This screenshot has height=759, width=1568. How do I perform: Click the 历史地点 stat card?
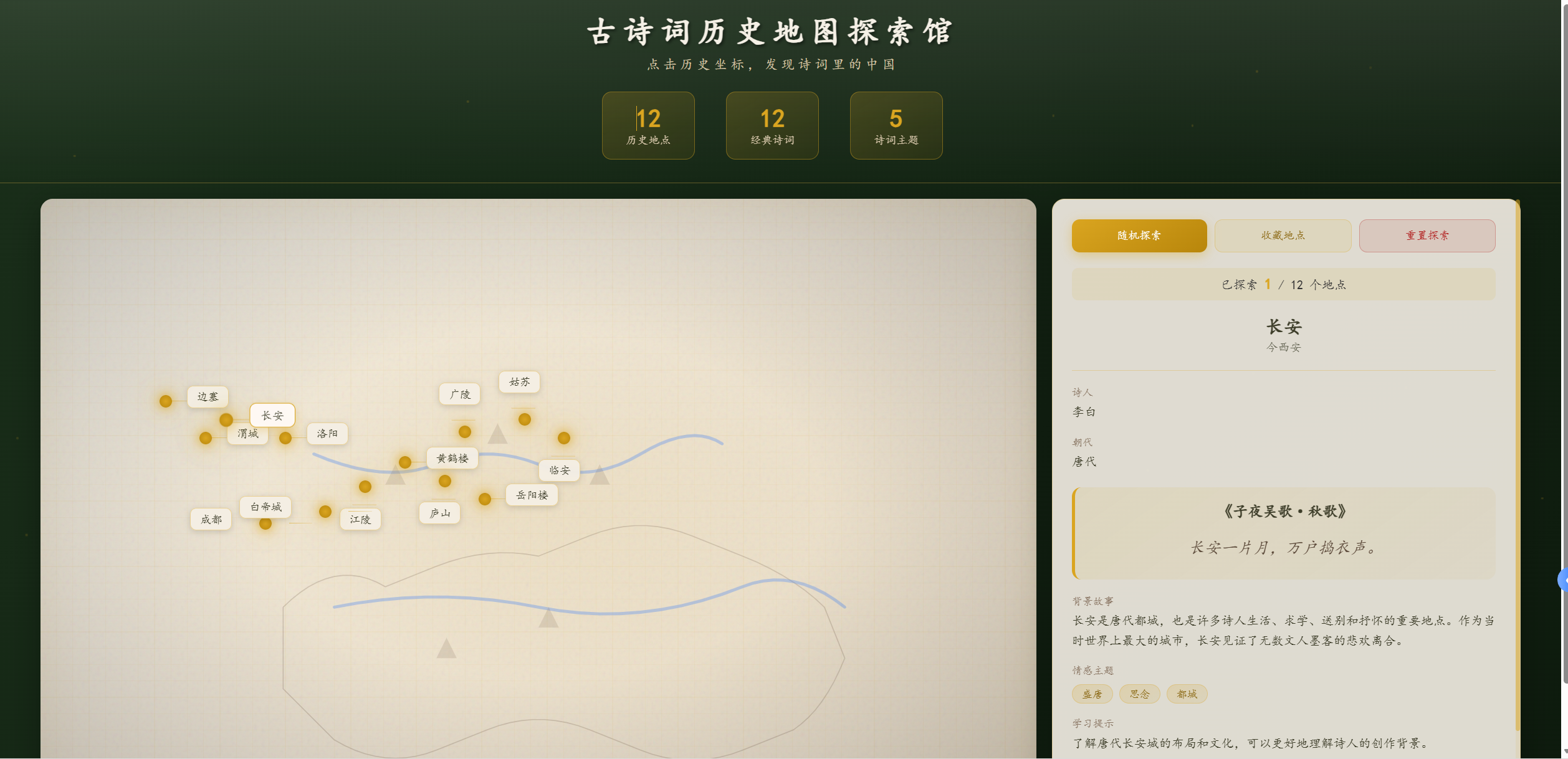[648, 126]
